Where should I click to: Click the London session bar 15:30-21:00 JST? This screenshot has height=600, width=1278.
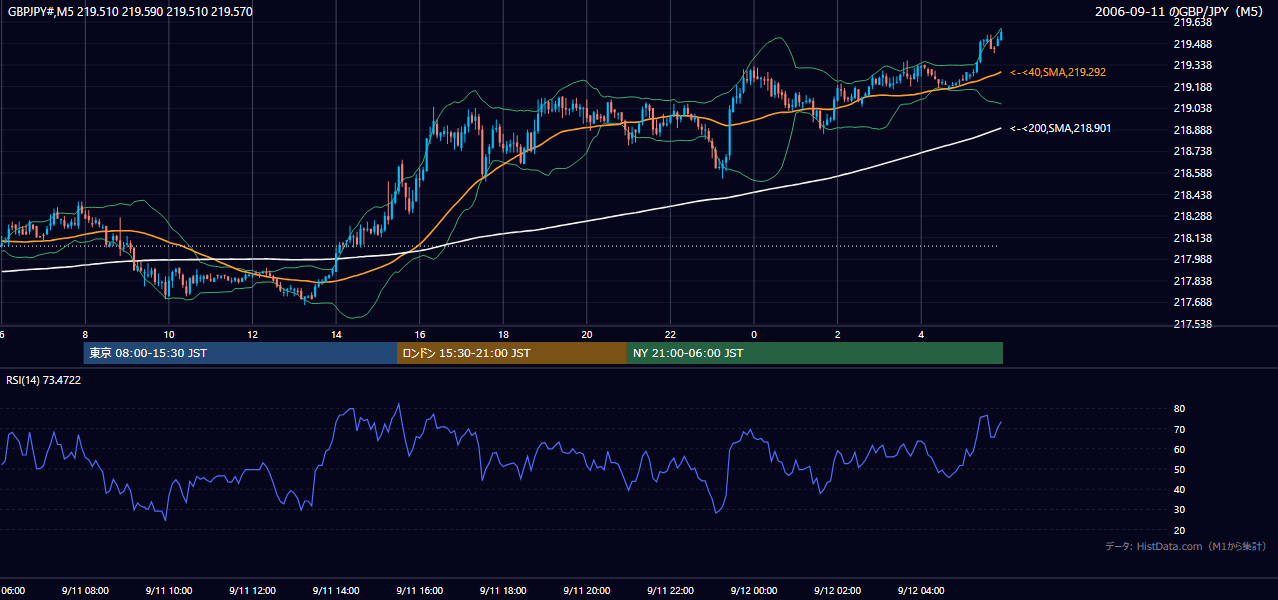(x=512, y=353)
